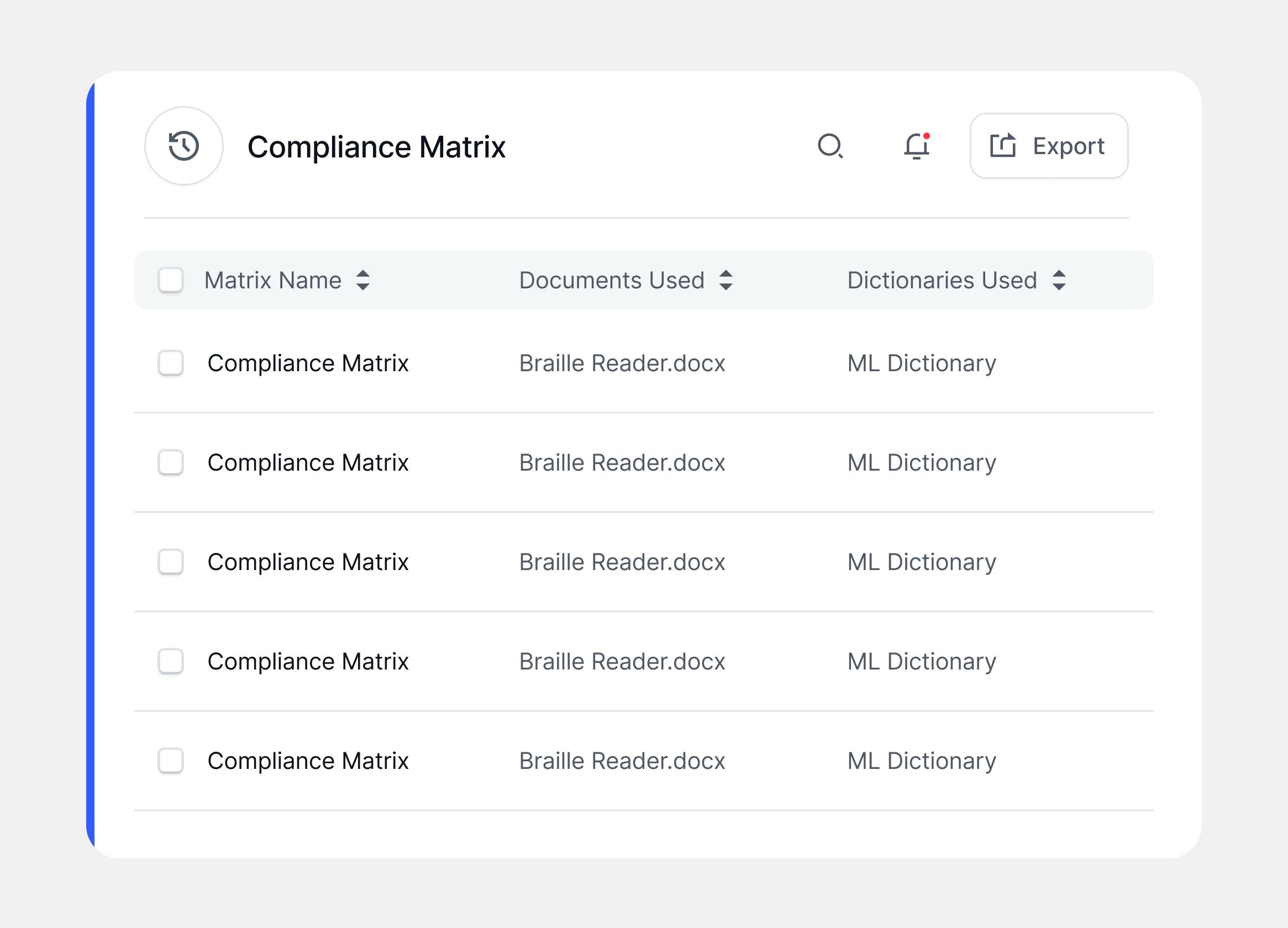Viewport: 1288px width, 928px height.
Task: Click the Compliance Matrix page title
Action: pos(376,147)
